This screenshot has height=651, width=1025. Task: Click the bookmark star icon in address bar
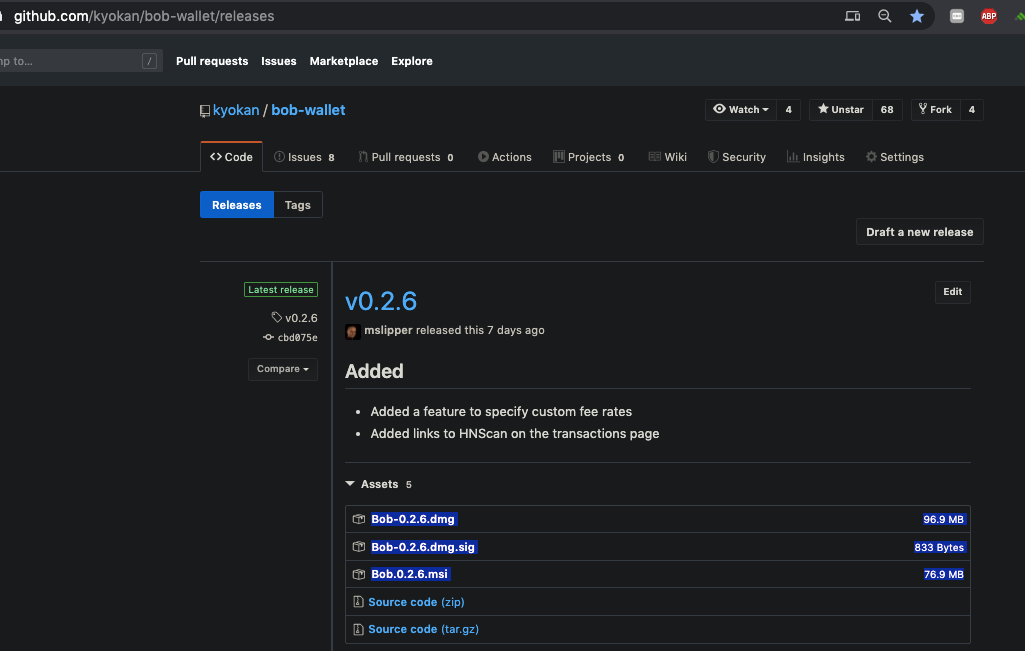click(916, 16)
